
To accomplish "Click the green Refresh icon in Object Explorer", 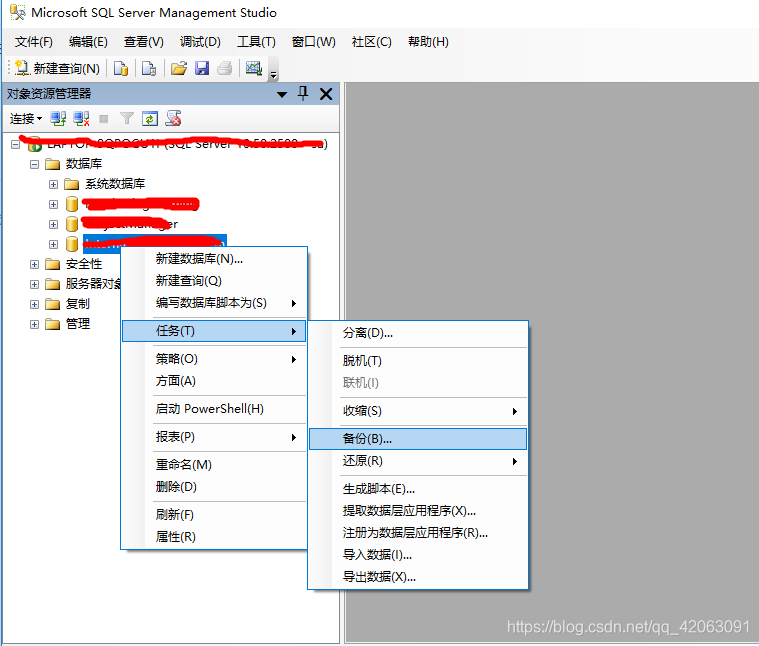I will pos(150,119).
